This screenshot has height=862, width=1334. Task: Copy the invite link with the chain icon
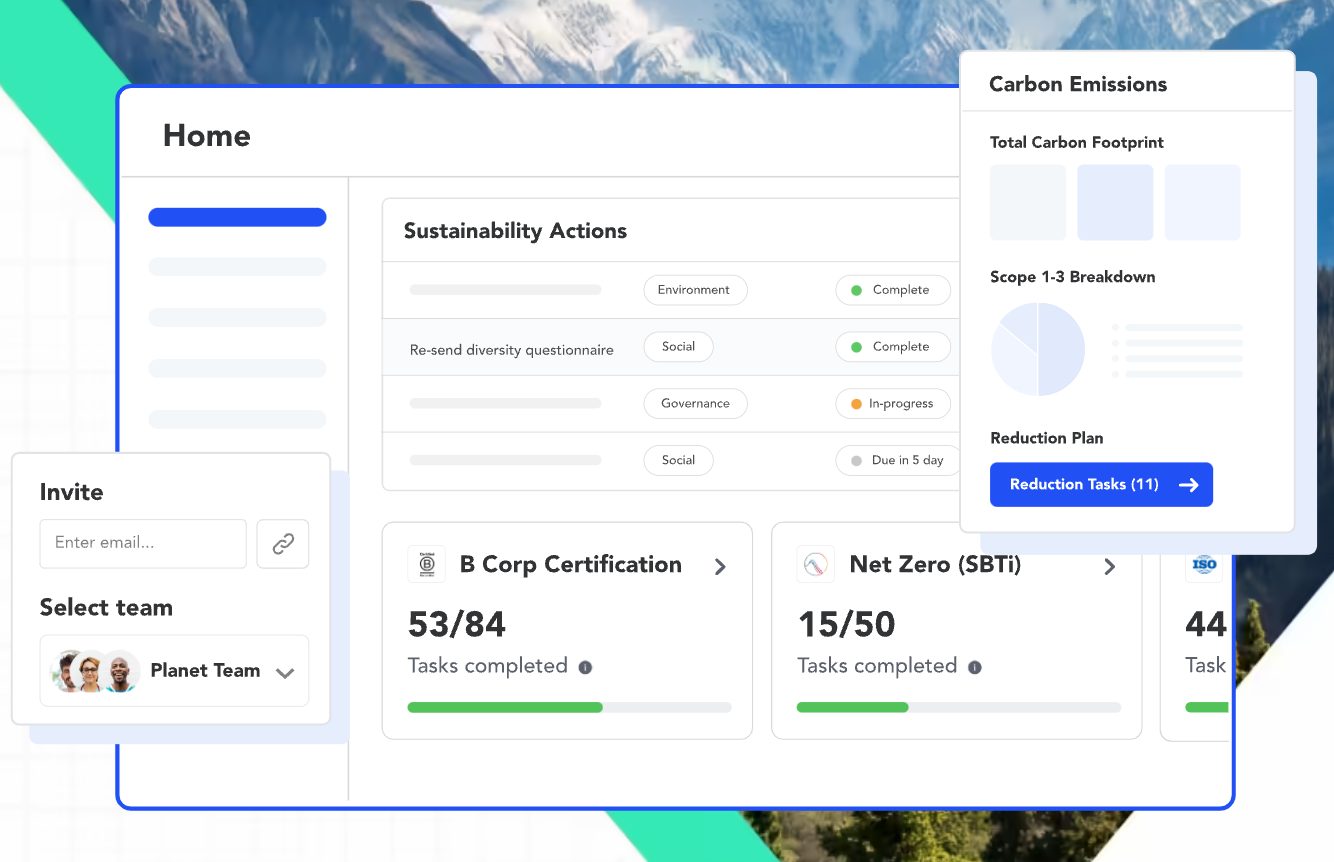point(283,544)
